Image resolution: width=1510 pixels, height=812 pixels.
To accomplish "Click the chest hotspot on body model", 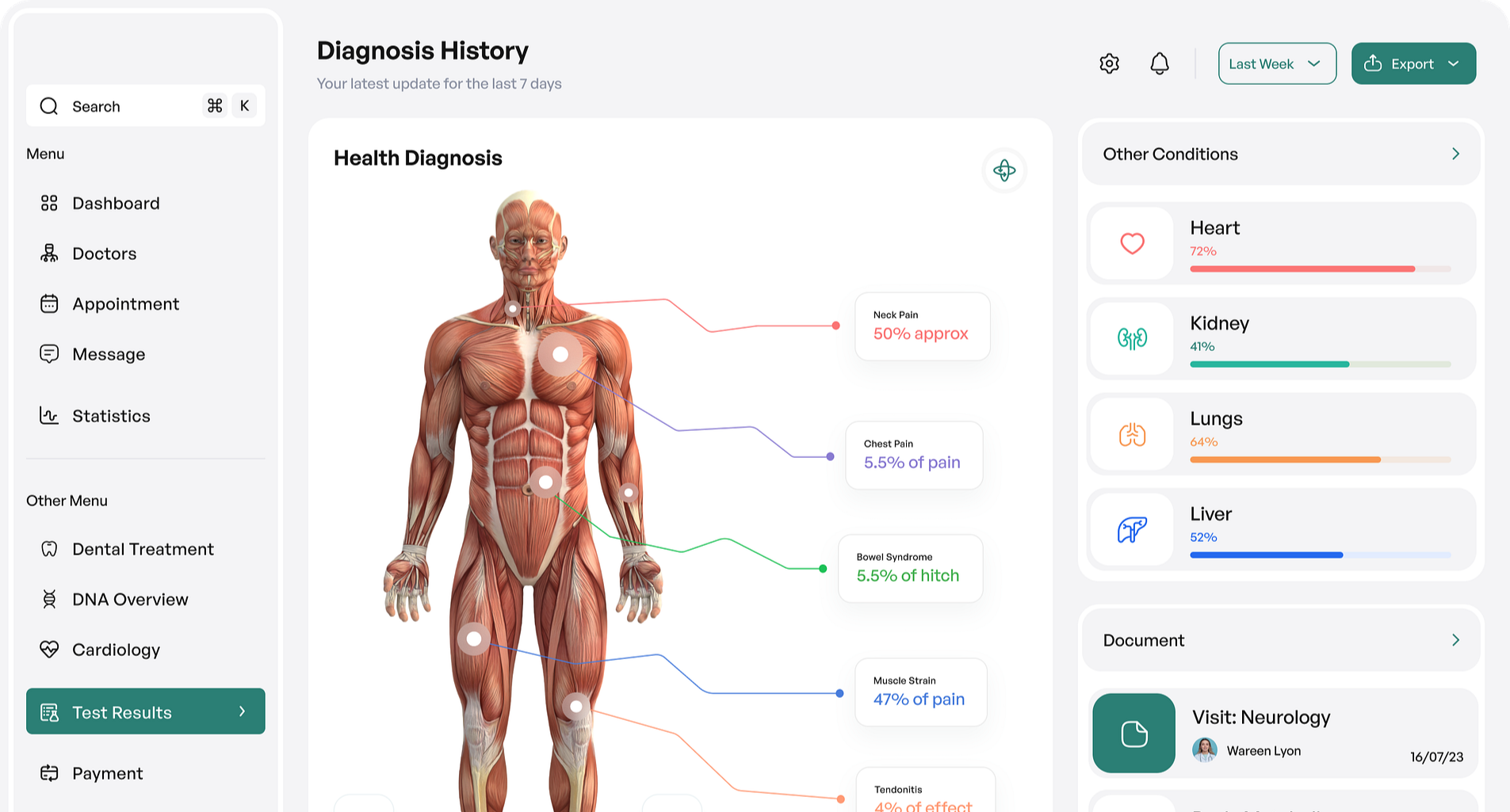I will click(x=560, y=354).
